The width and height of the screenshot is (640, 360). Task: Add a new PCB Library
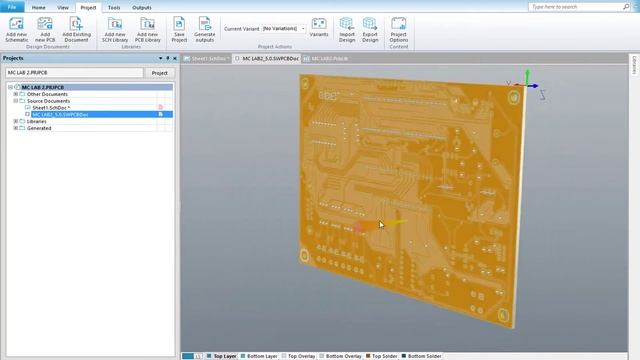pyautogui.click(x=147, y=29)
